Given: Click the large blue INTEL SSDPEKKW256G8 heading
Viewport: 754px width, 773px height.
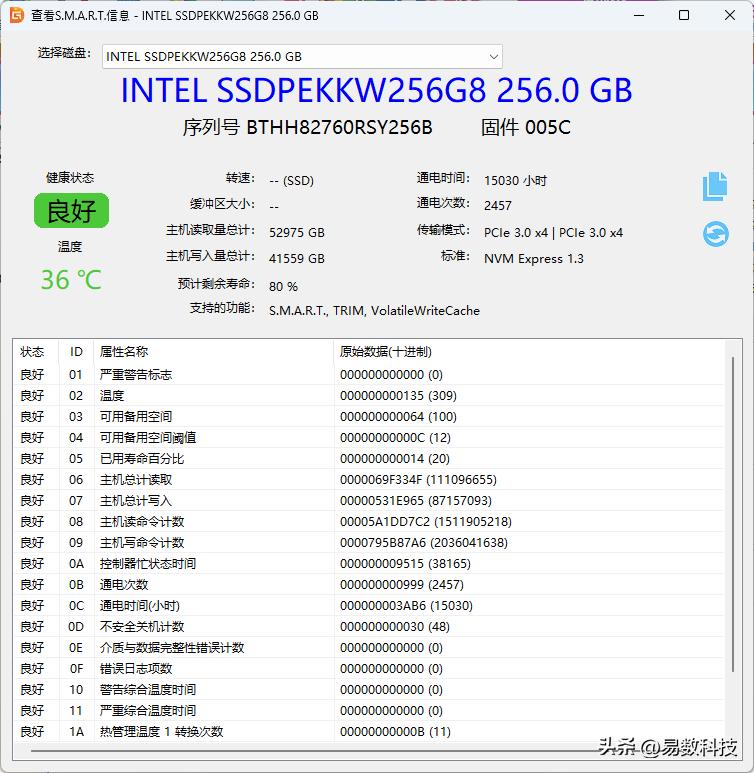Looking at the screenshot, I should (x=376, y=90).
